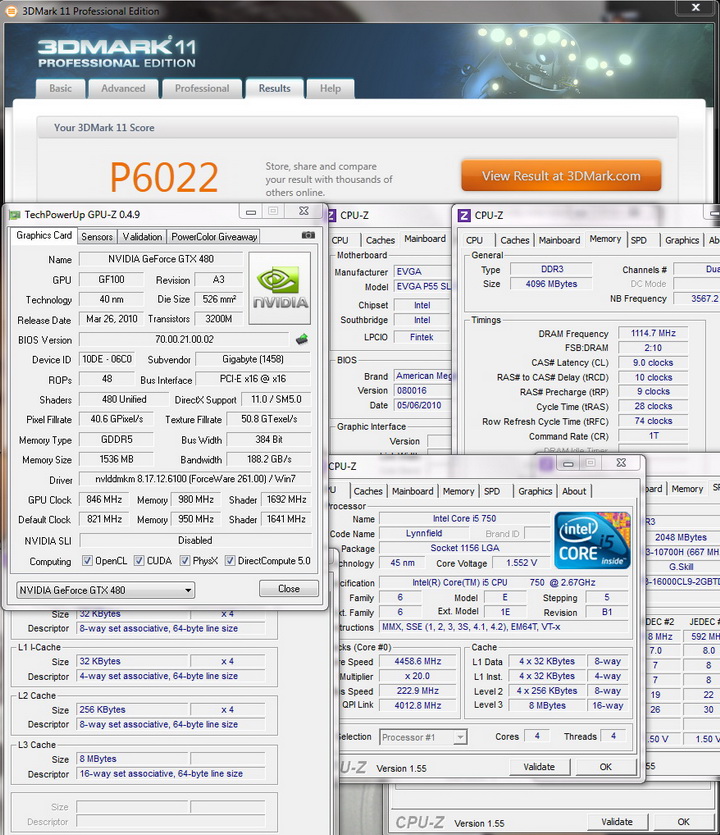This screenshot has width=720, height=835.
Task: Open the Results tab in 3DMark
Action: click(x=275, y=88)
